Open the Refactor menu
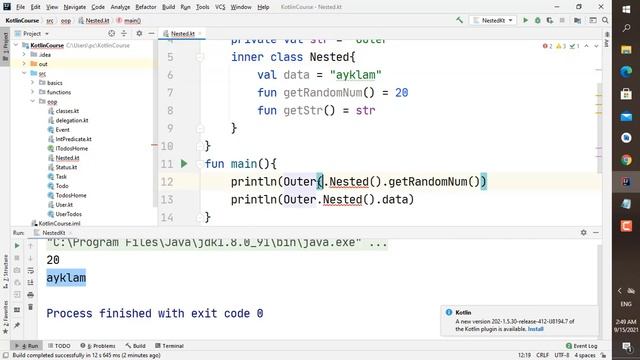The width and height of the screenshot is (640, 360). (x=146, y=7)
